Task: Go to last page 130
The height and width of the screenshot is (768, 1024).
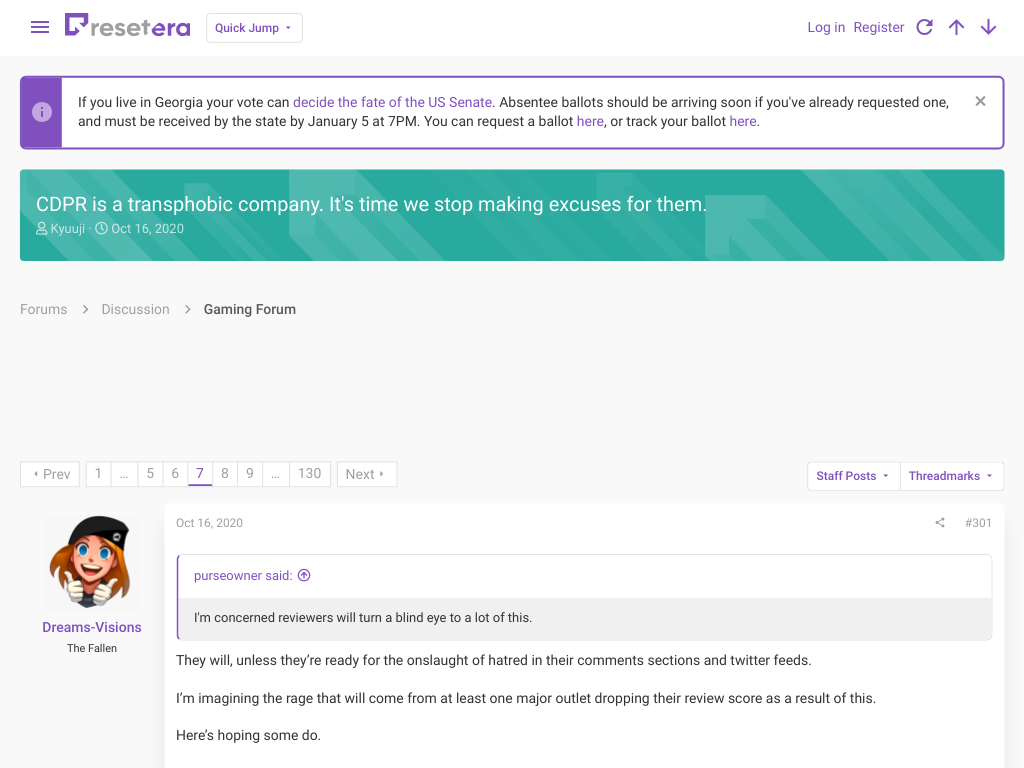Action: coord(310,474)
